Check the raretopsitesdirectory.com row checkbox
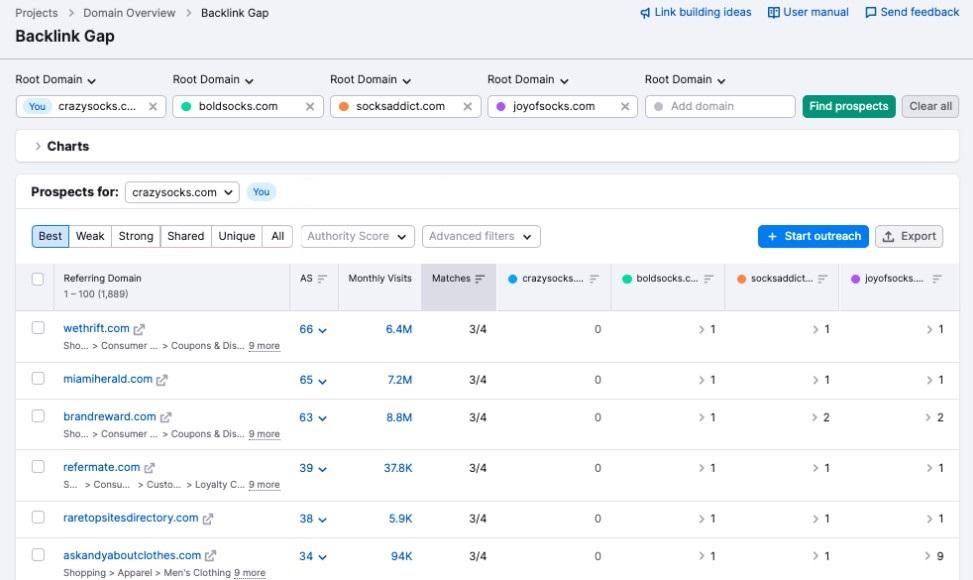This screenshot has height=580, width=973. pyautogui.click(x=38, y=517)
